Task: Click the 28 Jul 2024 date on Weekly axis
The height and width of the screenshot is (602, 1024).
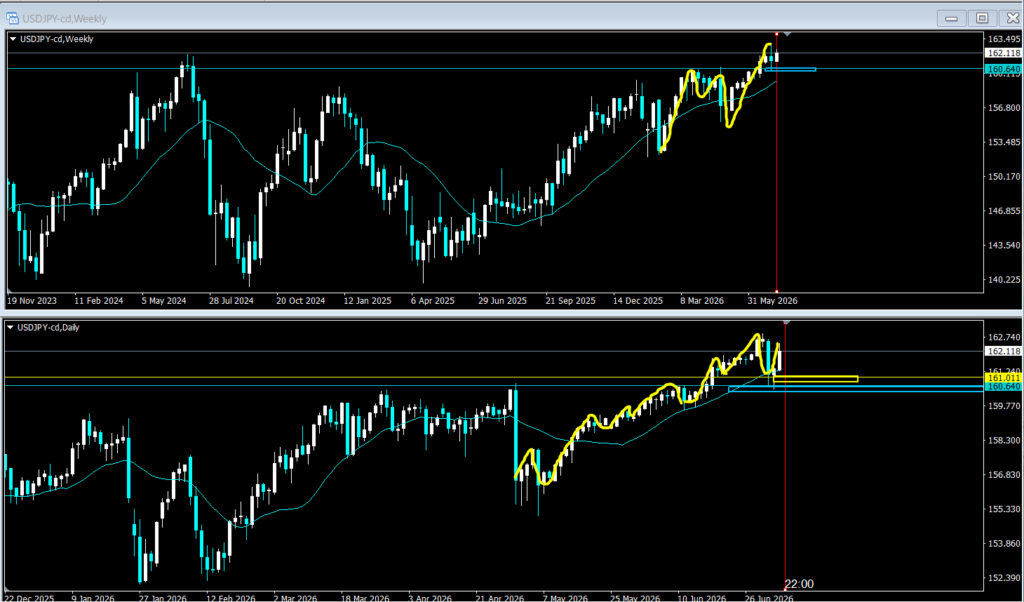Action: point(231,301)
